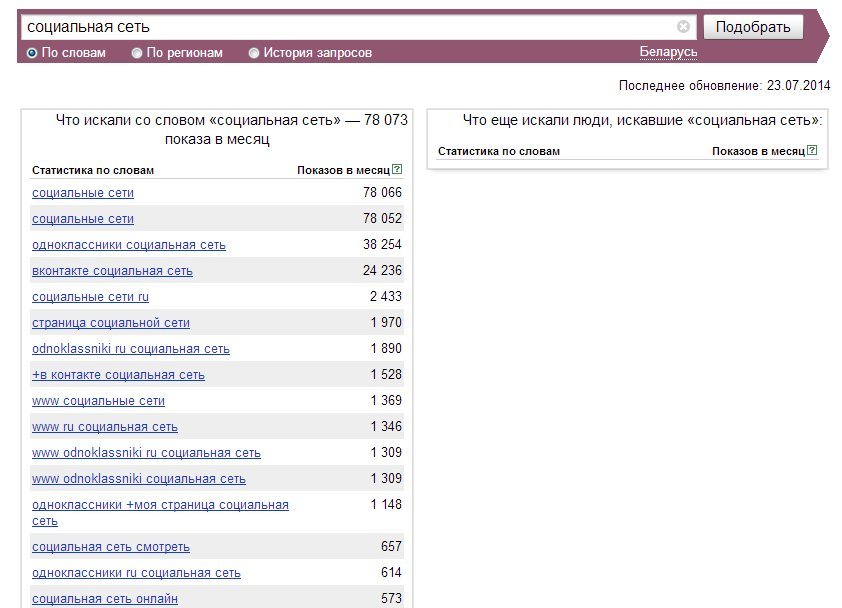Click the value '38 254'
842x608 pixels.
[x=382, y=244]
